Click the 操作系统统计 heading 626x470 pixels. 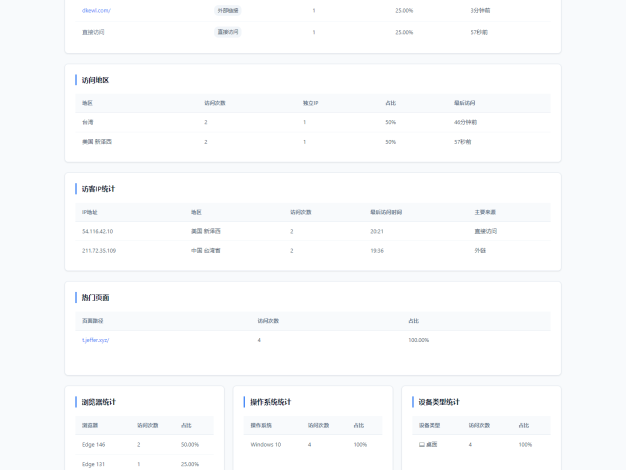pyautogui.click(x=271, y=402)
